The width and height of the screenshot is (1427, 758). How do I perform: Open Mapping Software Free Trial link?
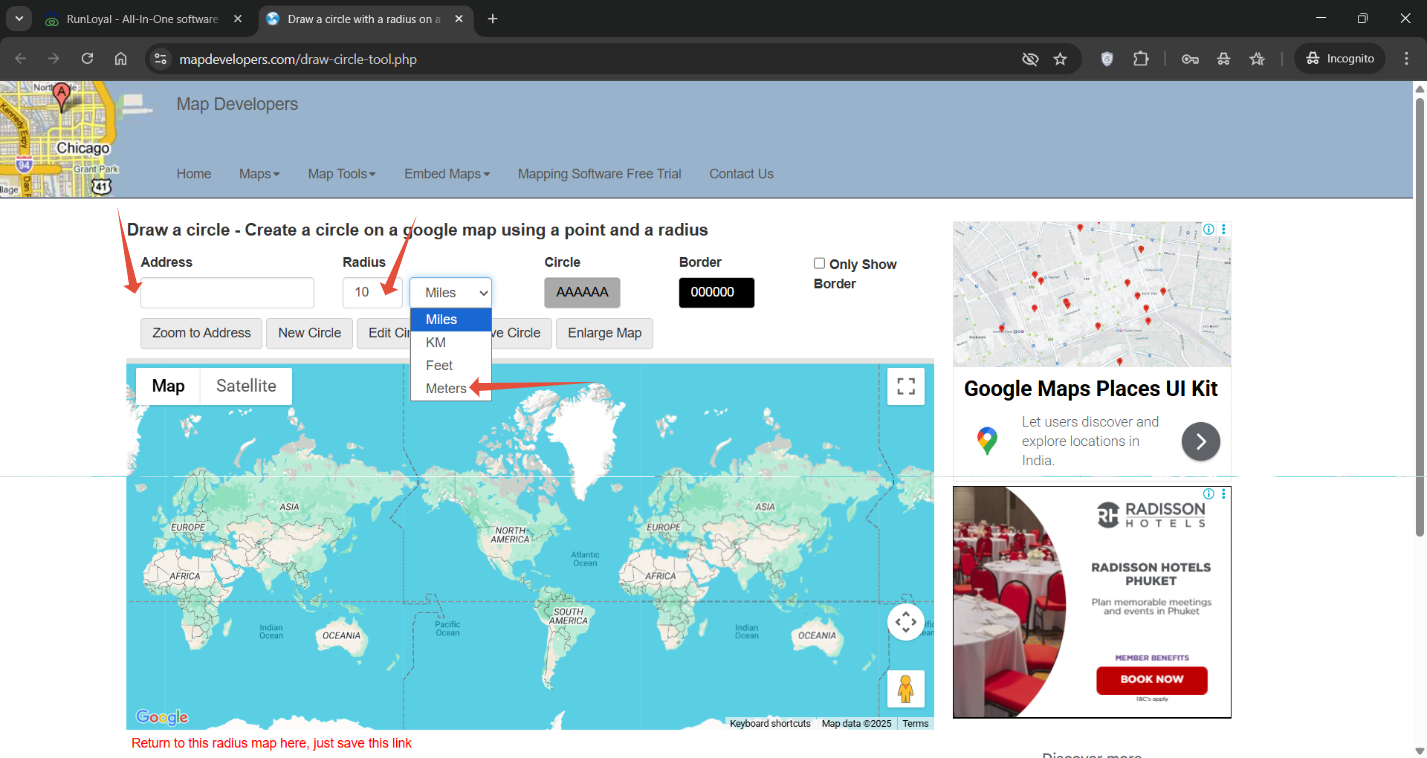coord(599,173)
